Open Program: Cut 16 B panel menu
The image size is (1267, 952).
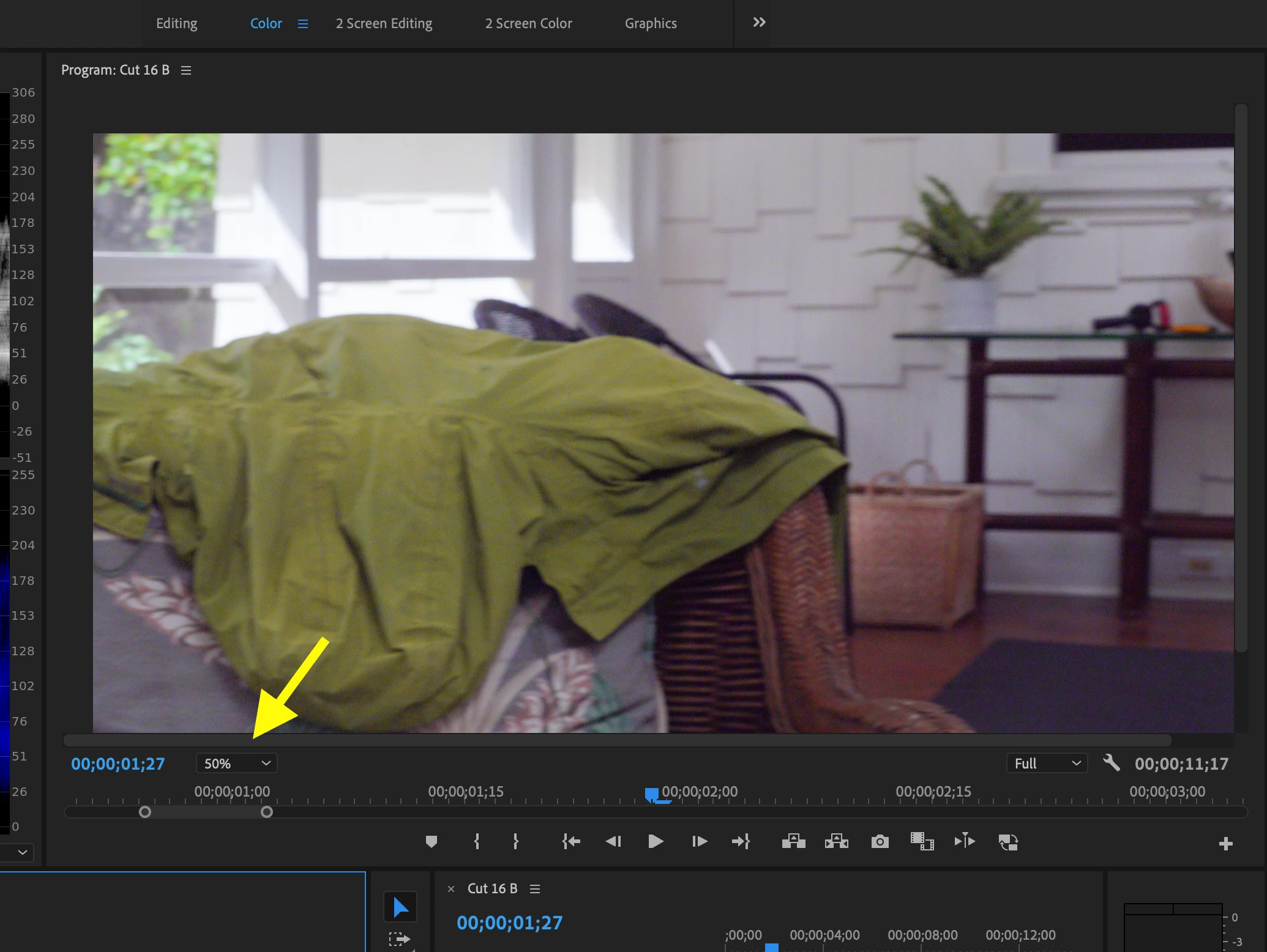186,70
